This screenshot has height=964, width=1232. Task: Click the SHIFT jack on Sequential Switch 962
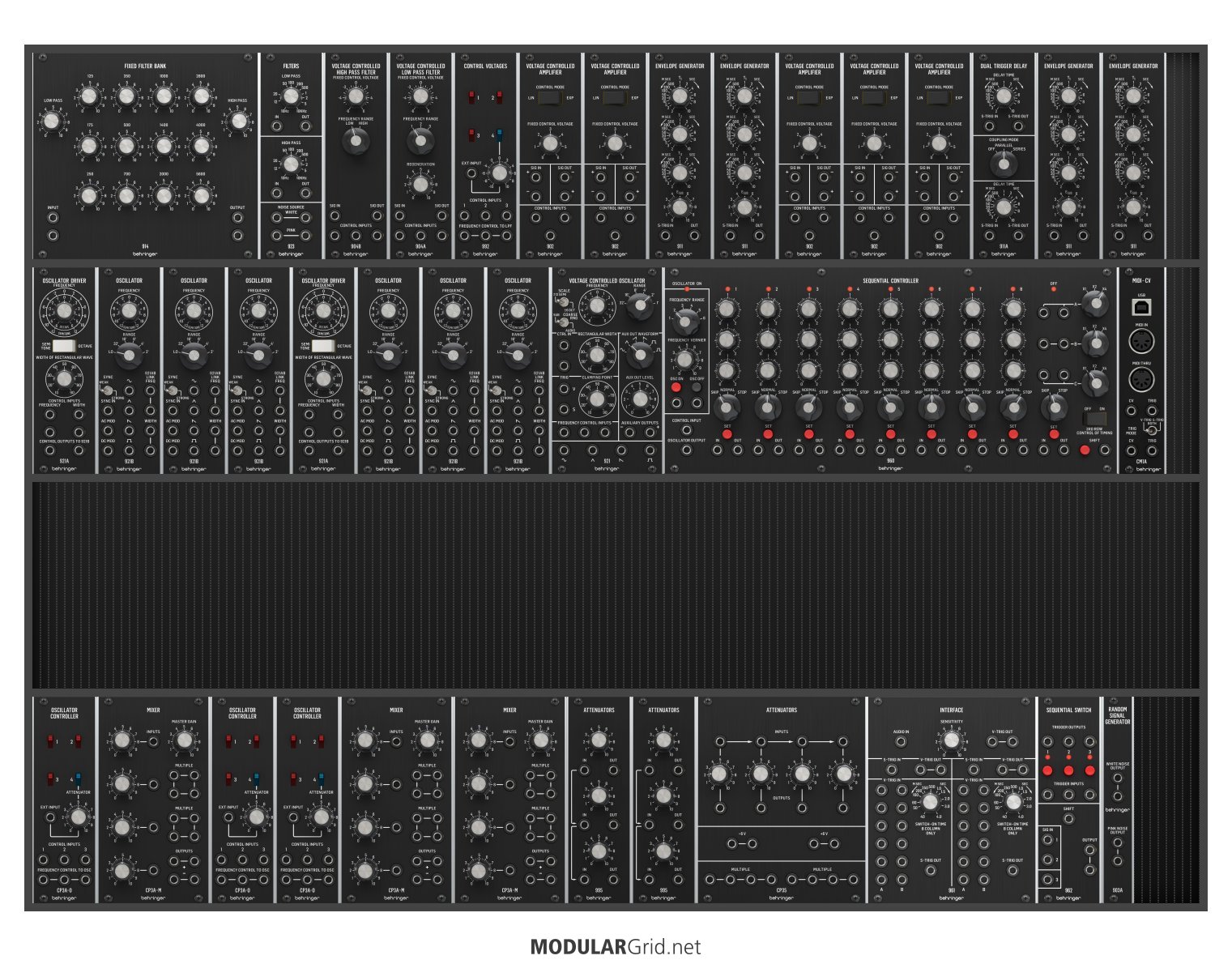coord(1068,818)
